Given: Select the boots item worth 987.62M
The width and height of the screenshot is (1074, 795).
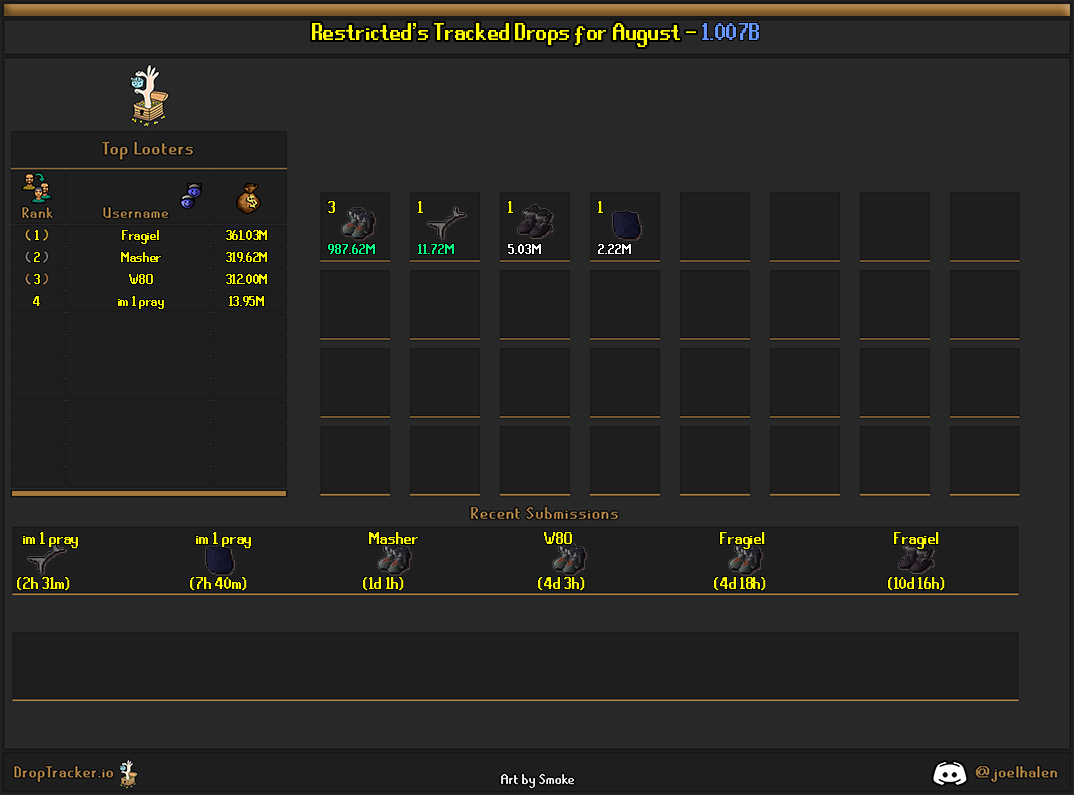Looking at the screenshot, I should 360,222.
